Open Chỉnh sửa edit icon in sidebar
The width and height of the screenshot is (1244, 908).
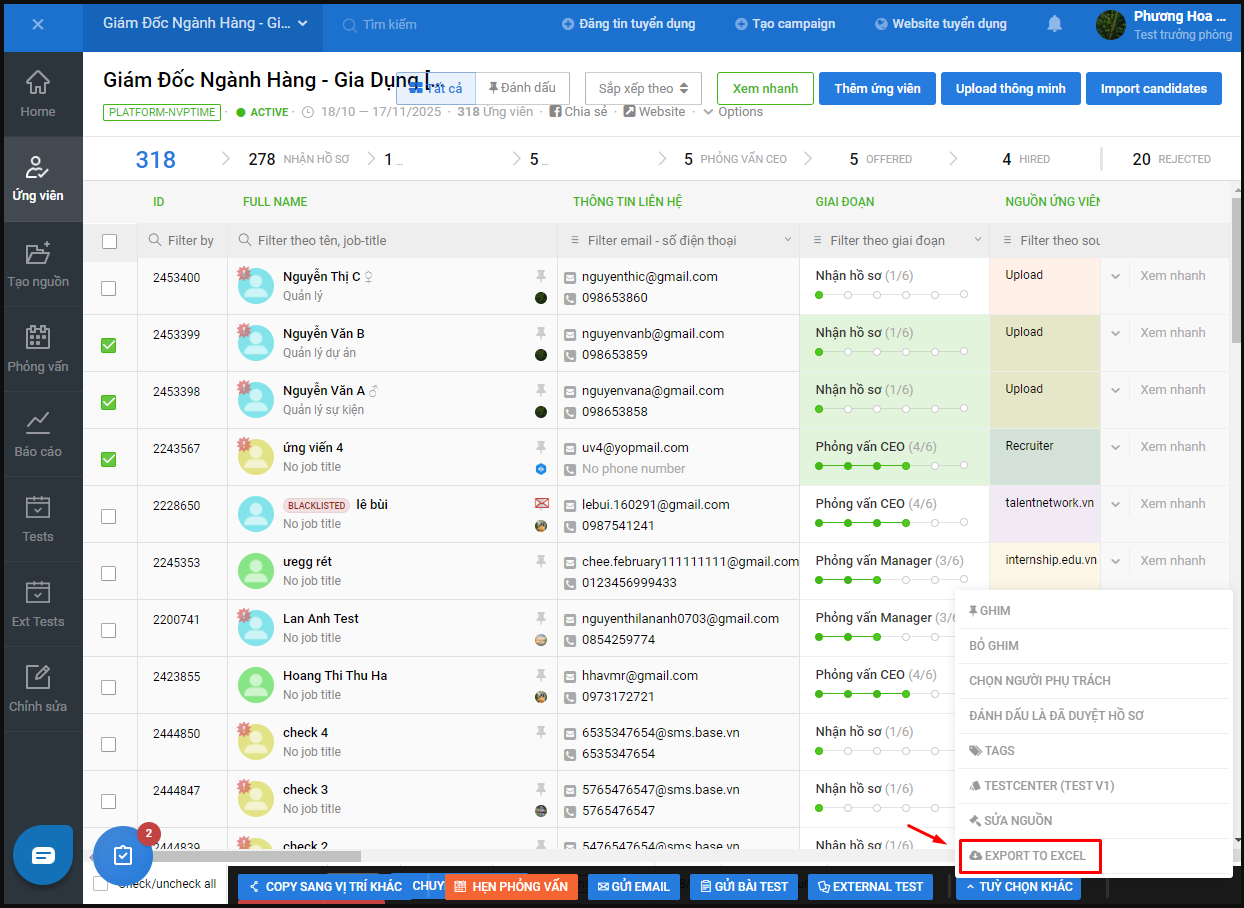click(38, 689)
